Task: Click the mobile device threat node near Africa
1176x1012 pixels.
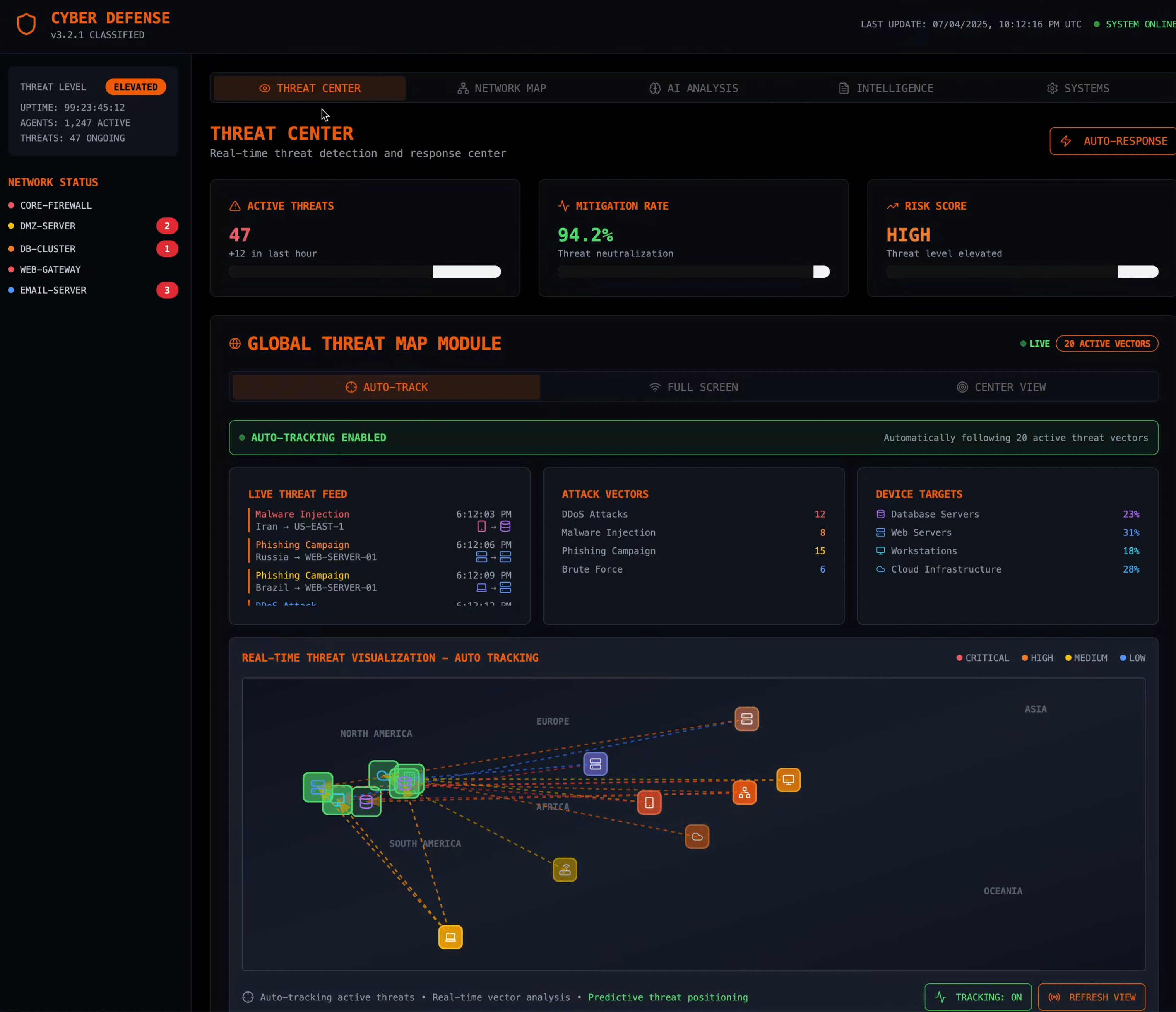Action: pos(649,802)
